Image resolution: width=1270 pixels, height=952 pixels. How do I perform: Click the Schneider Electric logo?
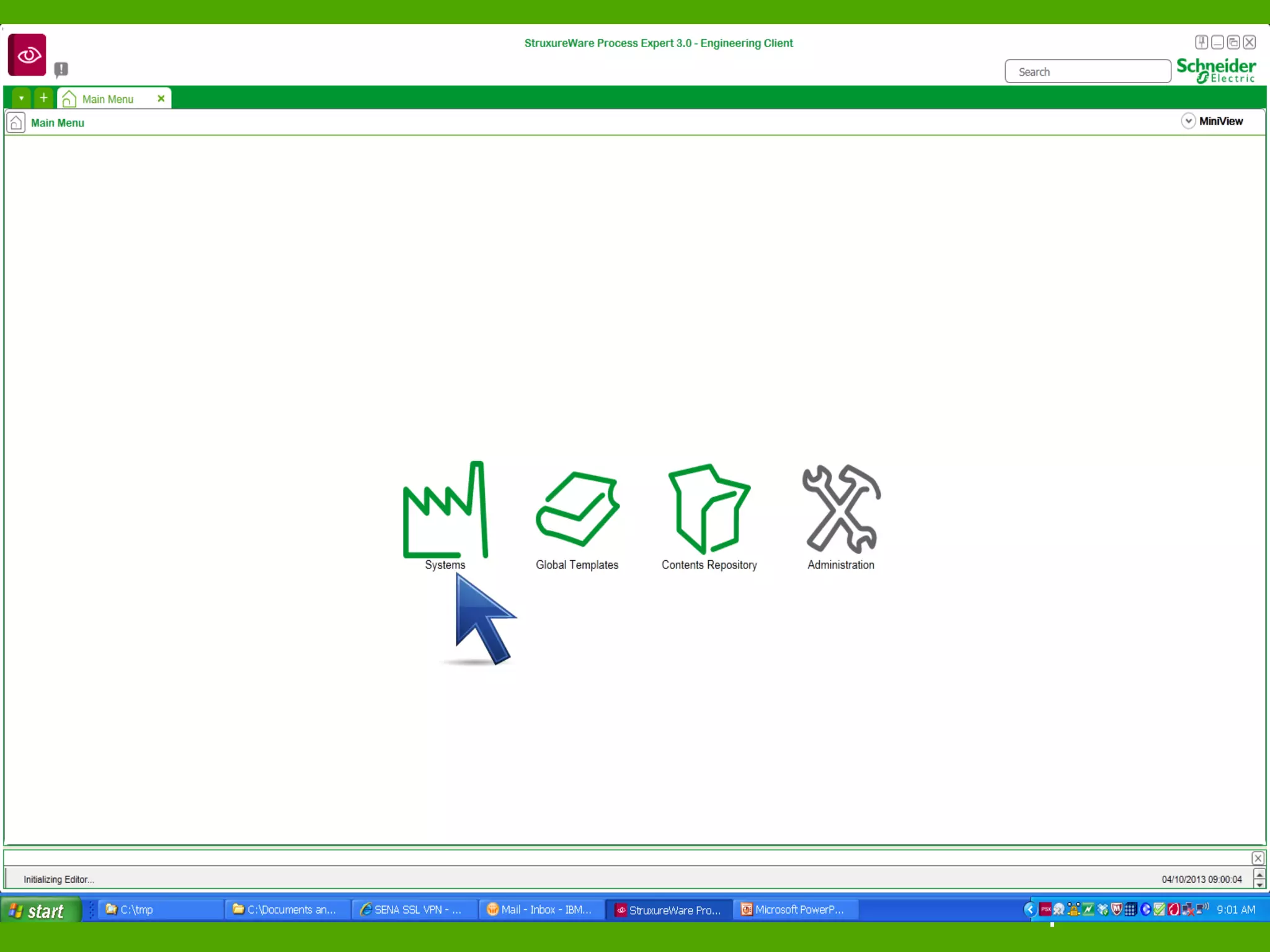[1216, 70]
